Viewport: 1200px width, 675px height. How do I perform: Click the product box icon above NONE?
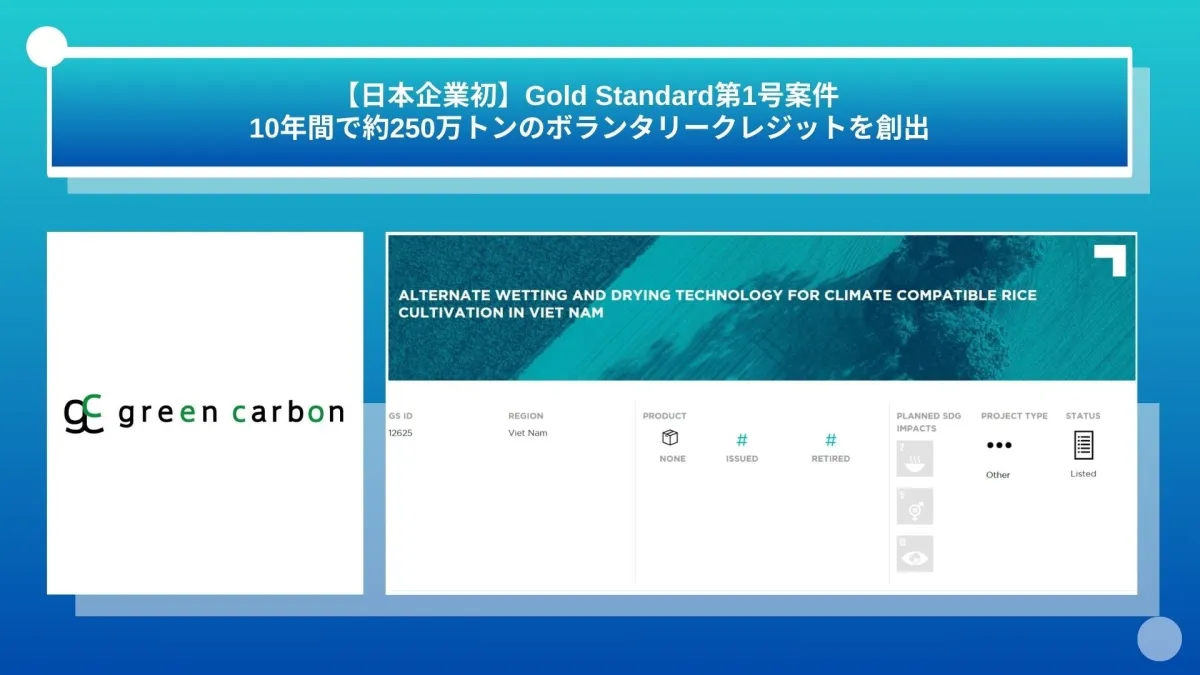670,438
